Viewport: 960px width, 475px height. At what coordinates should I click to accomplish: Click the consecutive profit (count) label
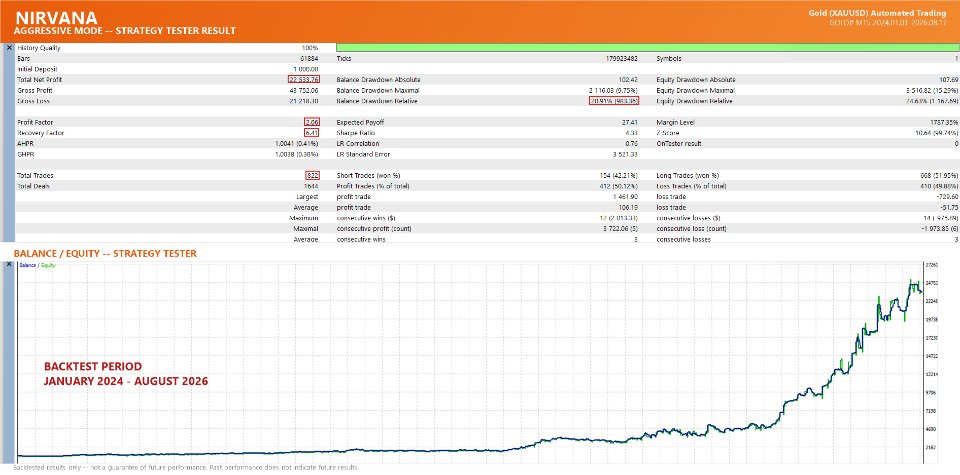click(x=374, y=229)
